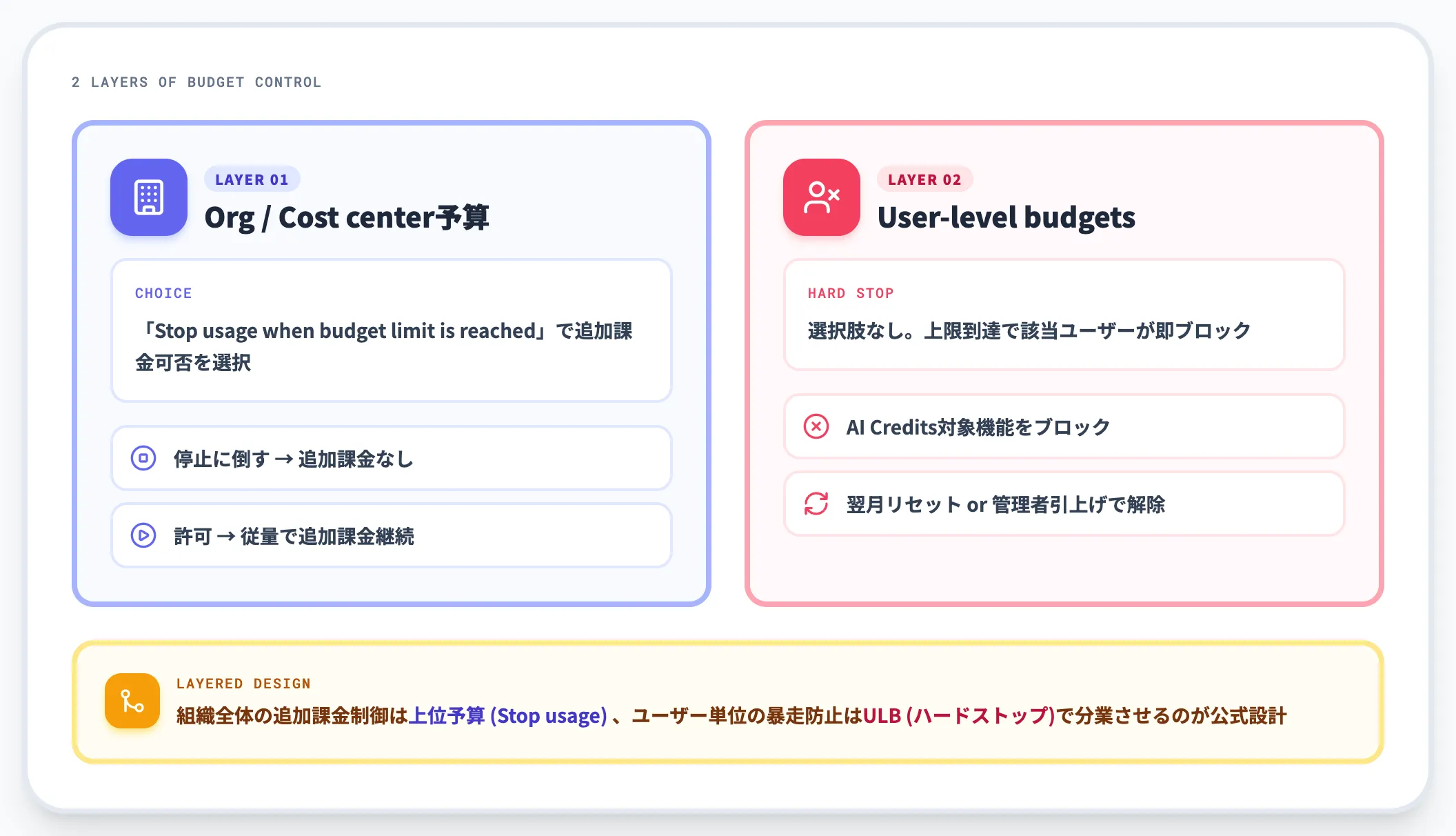The width and height of the screenshot is (1456, 836).
Task: Click the 2 LAYERS OF BUDGET CONTROL title
Action: click(x=196, y=82)
